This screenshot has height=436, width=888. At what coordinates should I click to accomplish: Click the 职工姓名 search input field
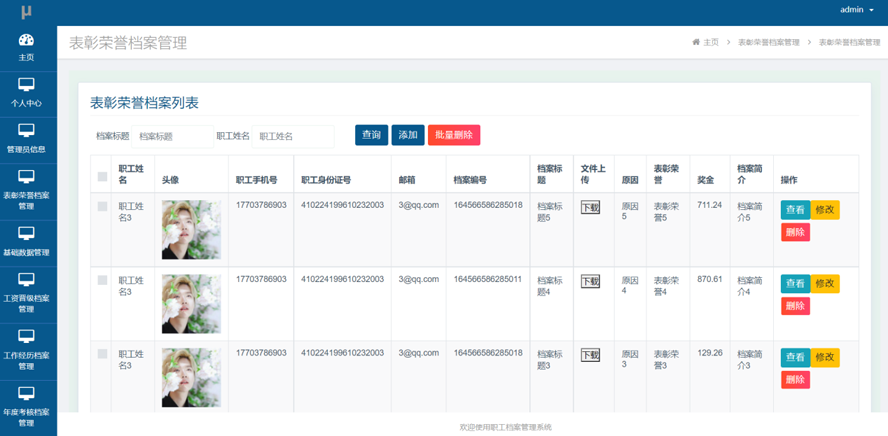293,136
